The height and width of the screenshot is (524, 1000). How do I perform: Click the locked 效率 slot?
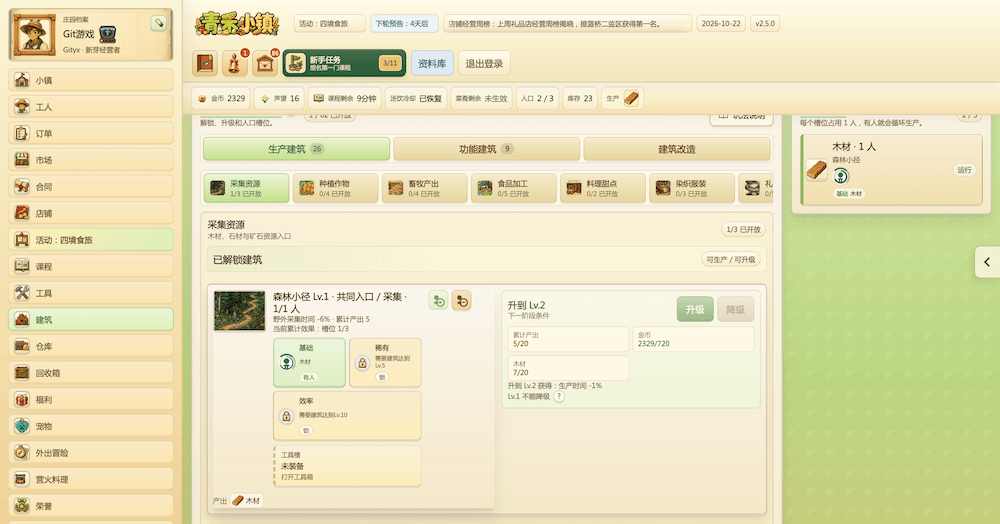347,416
